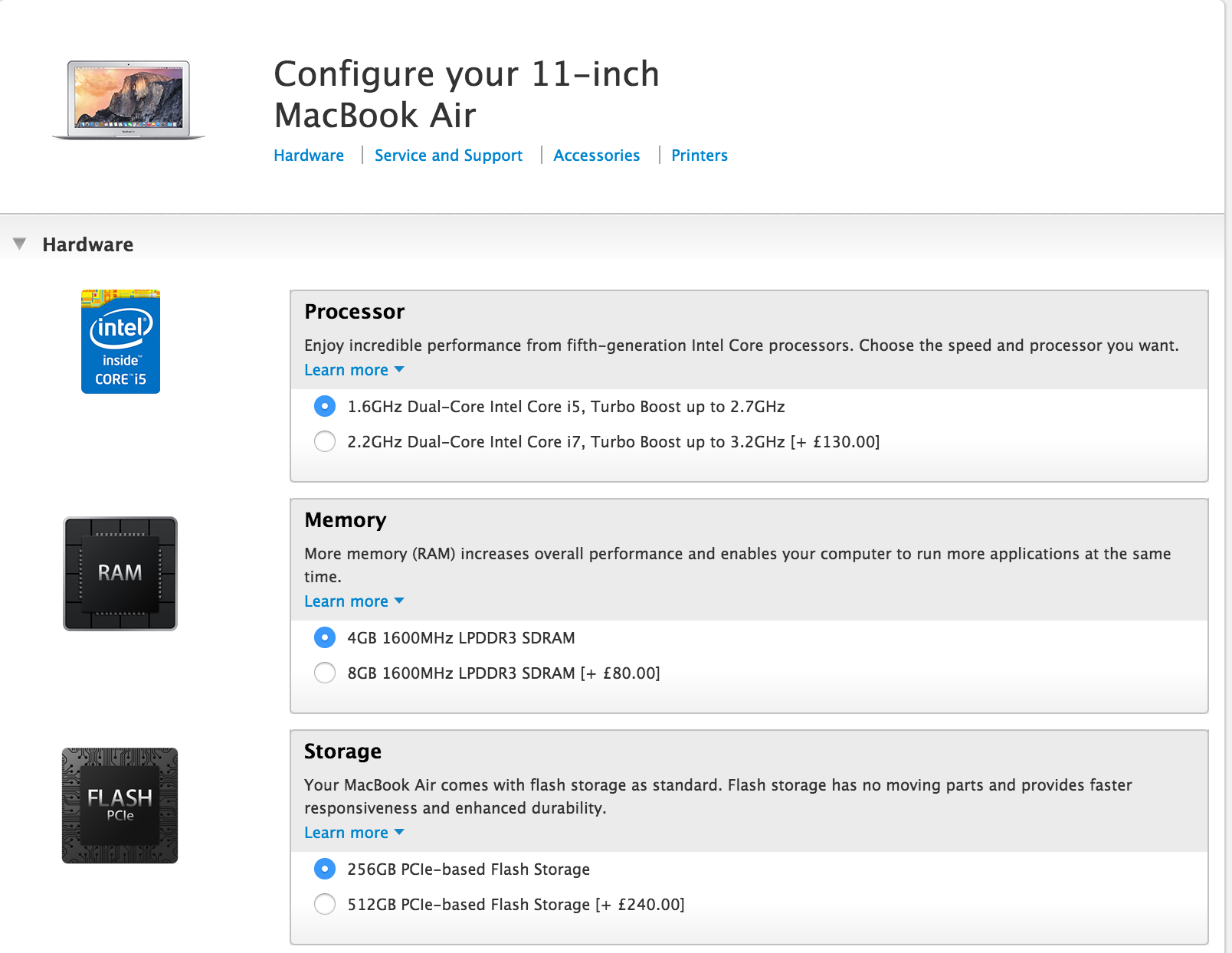Screen dimensions: 1232x953
Task: Select 256GB PCIe-based Flash Storage
Action: [325, 869]
